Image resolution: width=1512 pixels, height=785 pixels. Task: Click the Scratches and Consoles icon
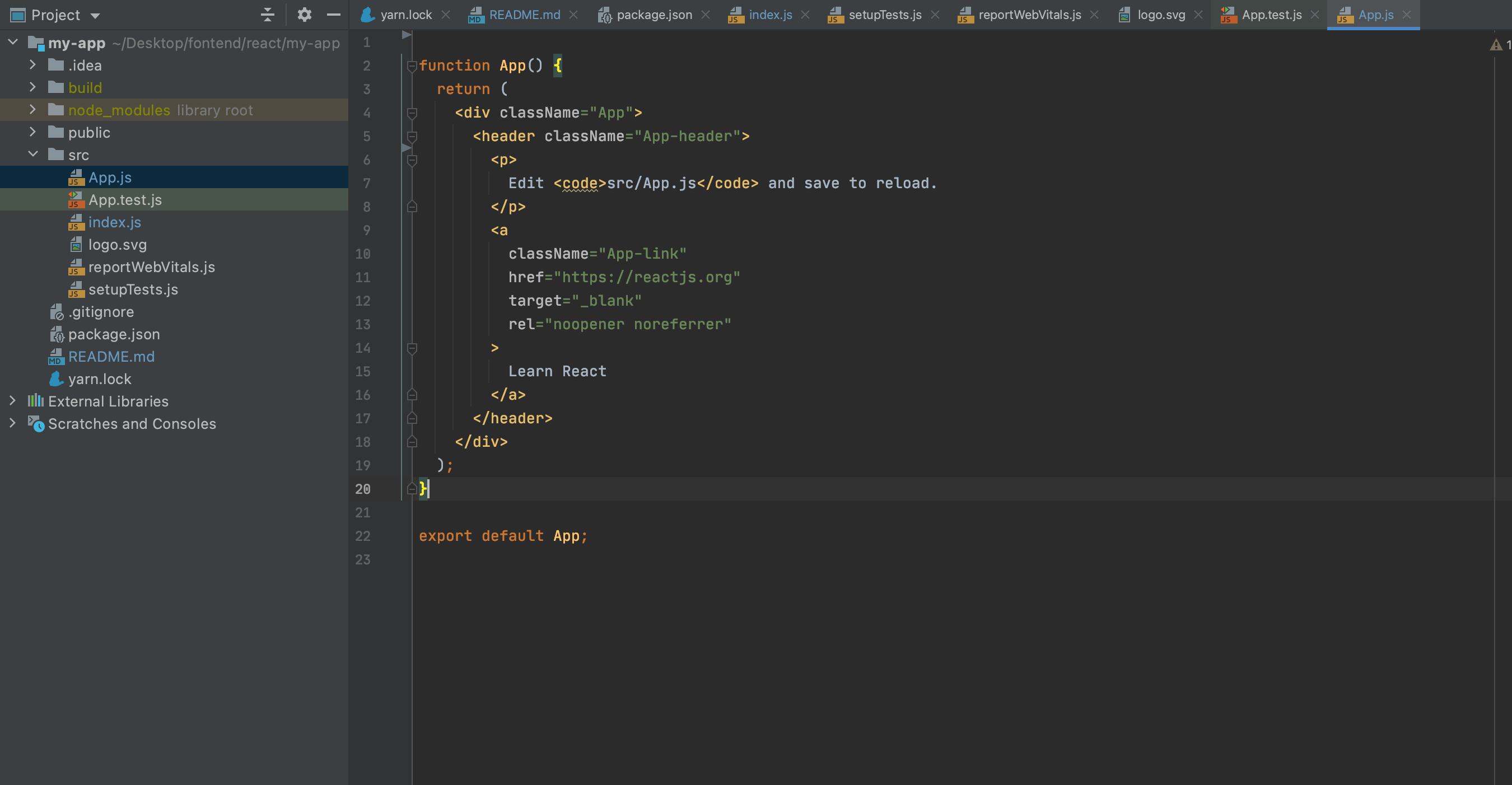[36, 423]
